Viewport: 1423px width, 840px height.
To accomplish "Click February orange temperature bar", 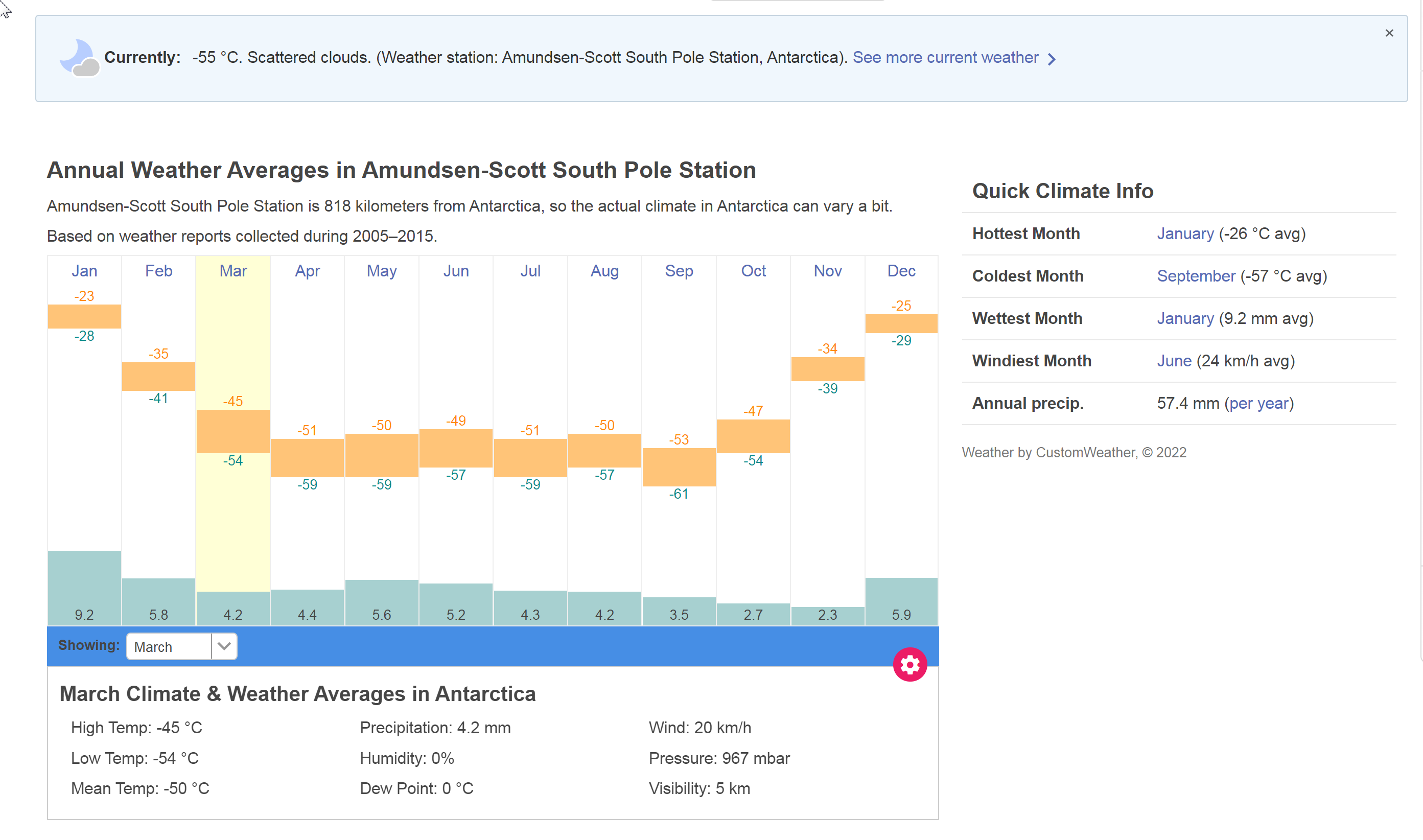I will [158, 377].
